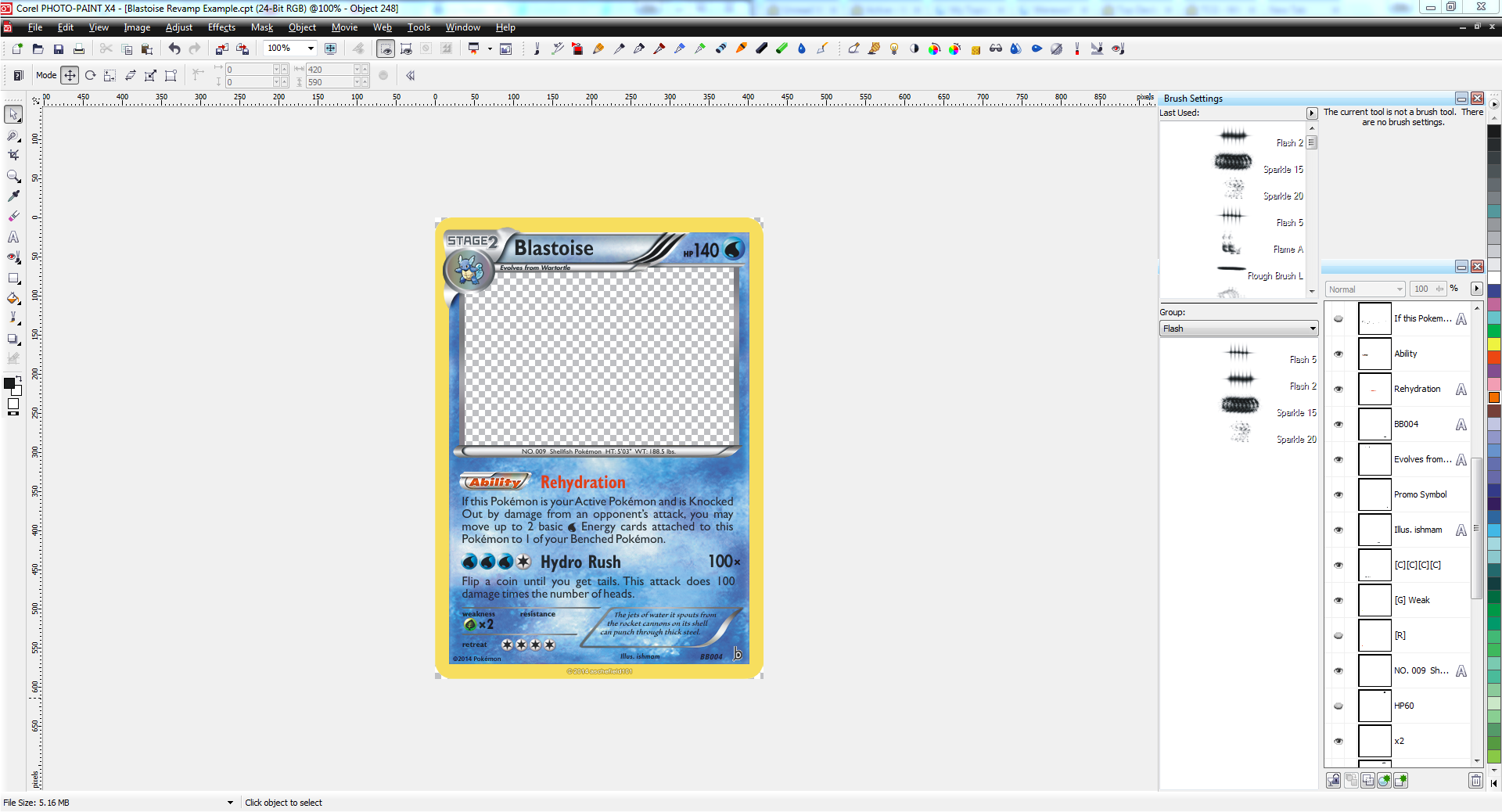Viewport: 1502px width, 812px height.
Task: Select the Perspective mode icon
Action: point(171,75)
